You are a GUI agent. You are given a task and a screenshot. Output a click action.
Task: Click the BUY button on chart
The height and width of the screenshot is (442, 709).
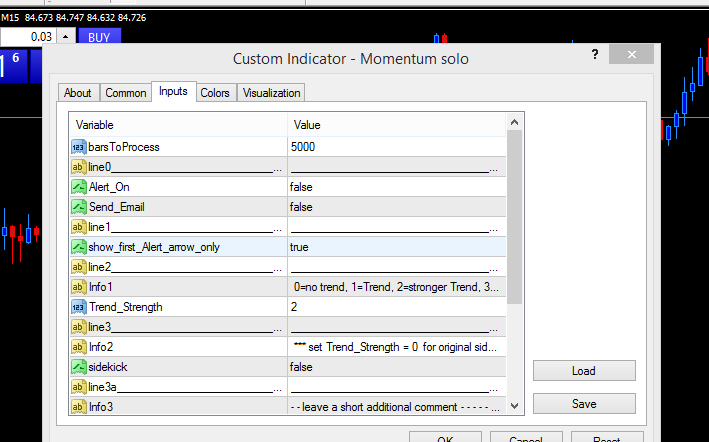(99, 37)
